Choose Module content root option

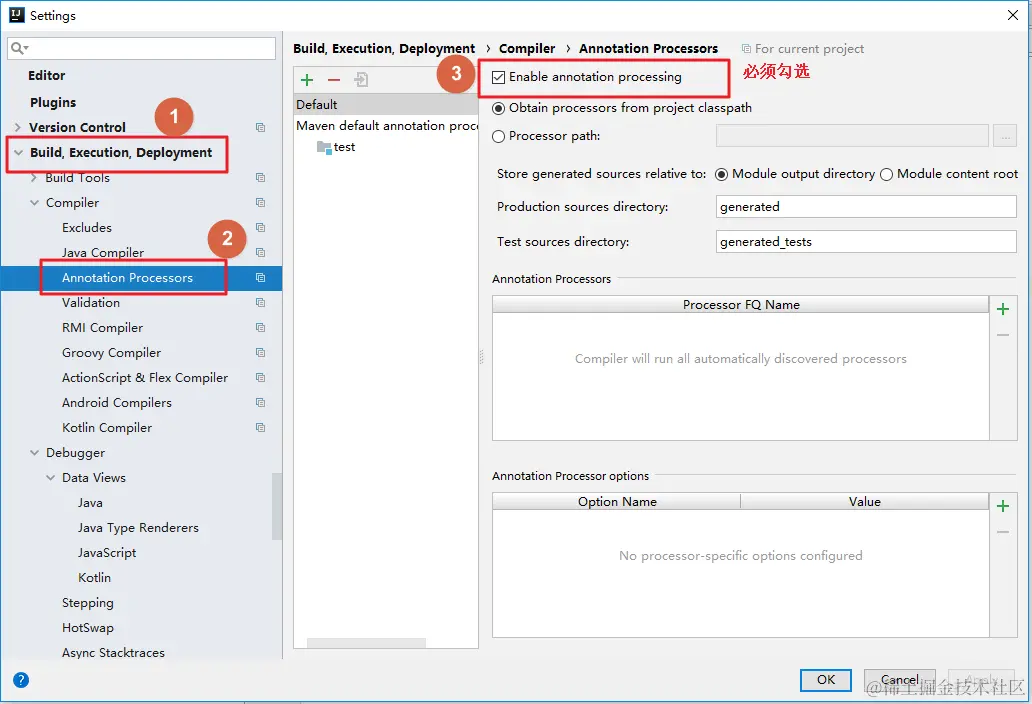point(887,174)
